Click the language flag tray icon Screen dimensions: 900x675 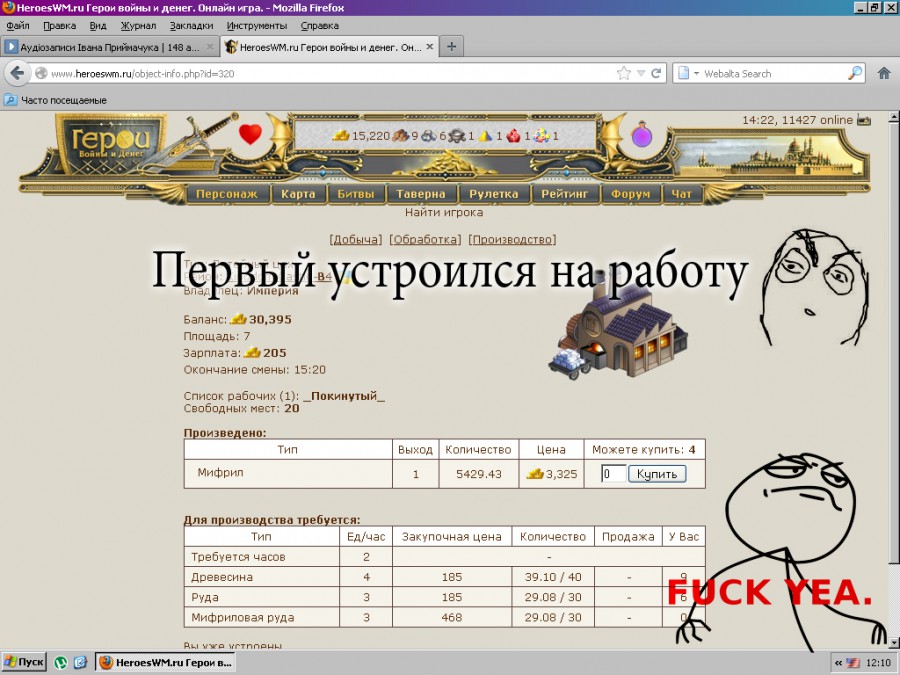[852, 662]
